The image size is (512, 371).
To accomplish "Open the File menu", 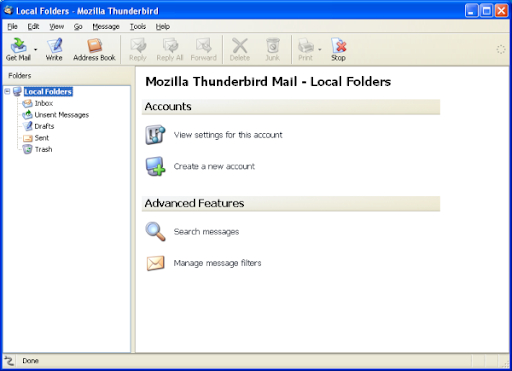I will coord(12,26).
